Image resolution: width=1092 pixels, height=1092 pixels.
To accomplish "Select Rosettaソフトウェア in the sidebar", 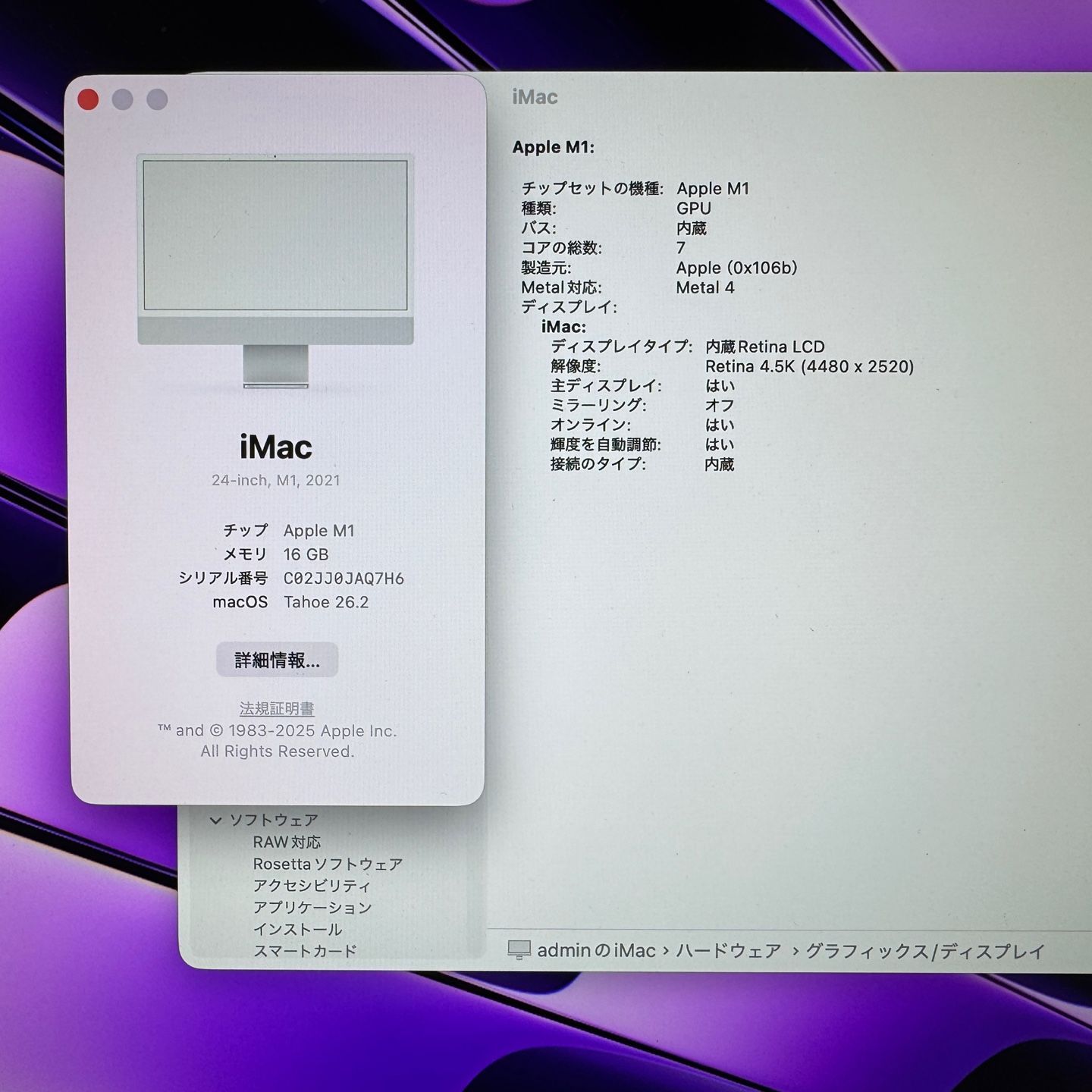I will point(328,863).
